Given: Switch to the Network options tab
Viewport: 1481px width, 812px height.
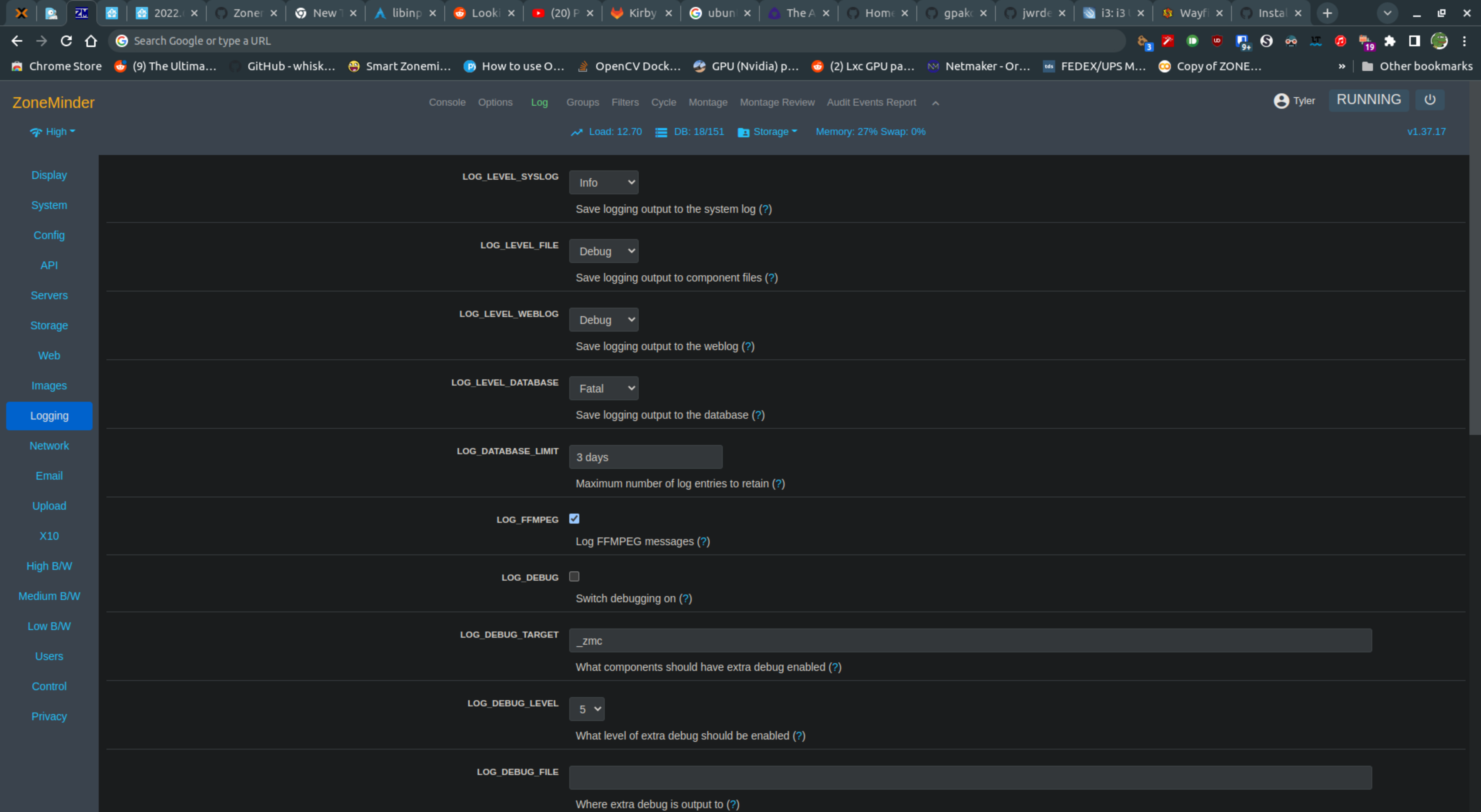Looking at the screenshot, I should click(49, 446).
